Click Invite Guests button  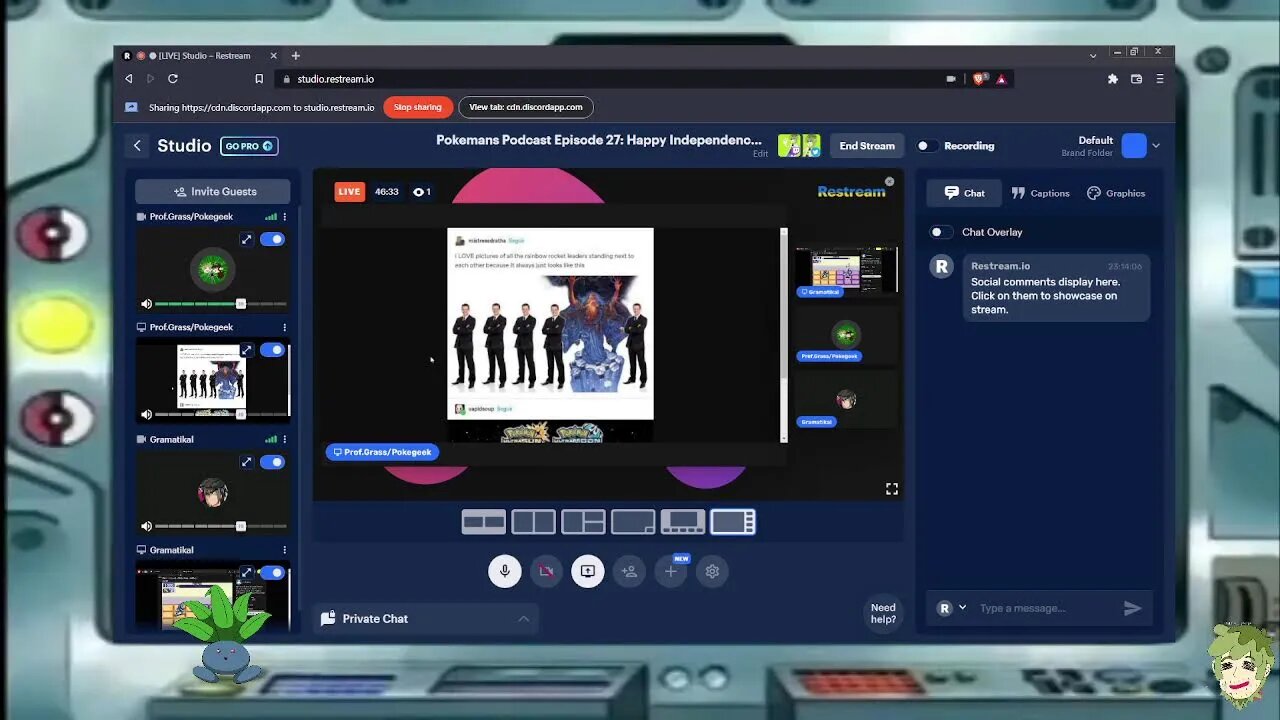coord(213,192)
